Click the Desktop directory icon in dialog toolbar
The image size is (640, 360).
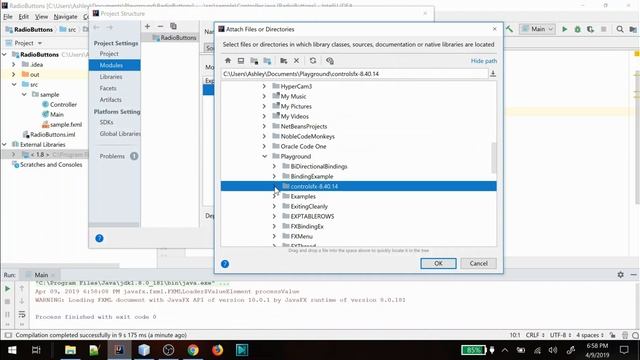pyautogui.click(x=241, y=61)
